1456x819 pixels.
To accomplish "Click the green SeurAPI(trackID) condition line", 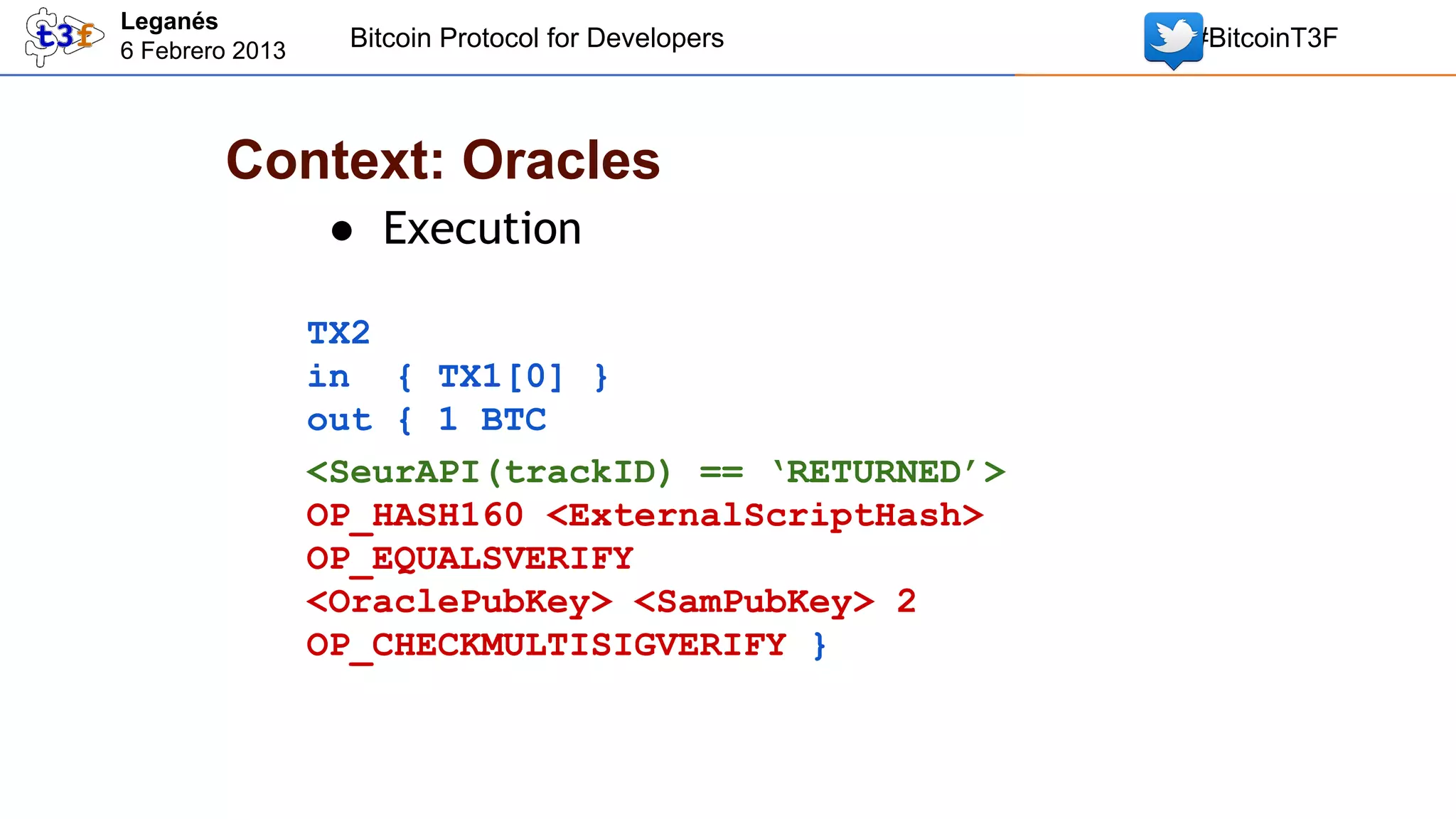I will coord(655,472).
